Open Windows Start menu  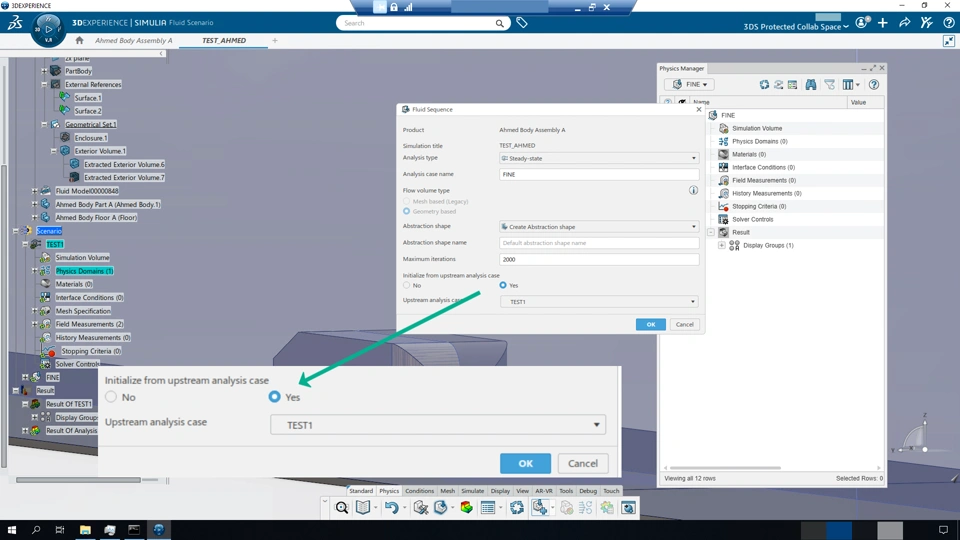pyautogui.click(x=12, y=530)
